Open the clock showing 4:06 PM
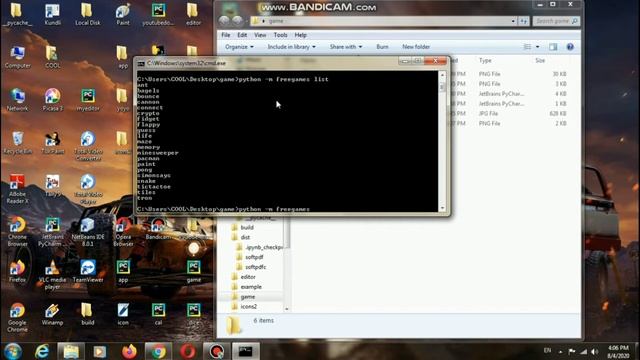 pos(618,351)
